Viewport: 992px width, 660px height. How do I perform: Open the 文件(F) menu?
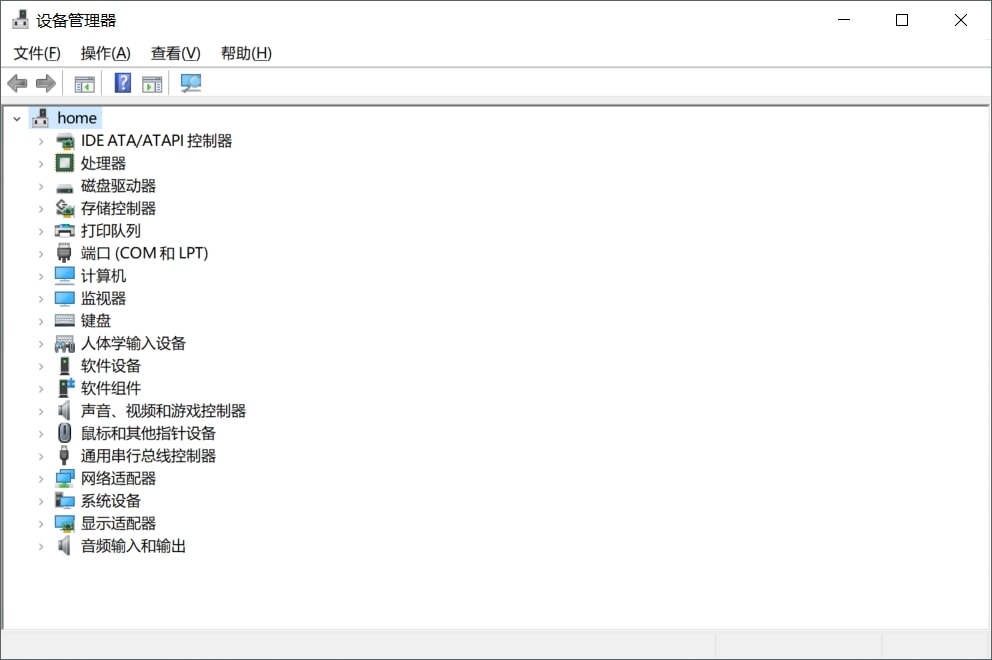click(37, 53)
